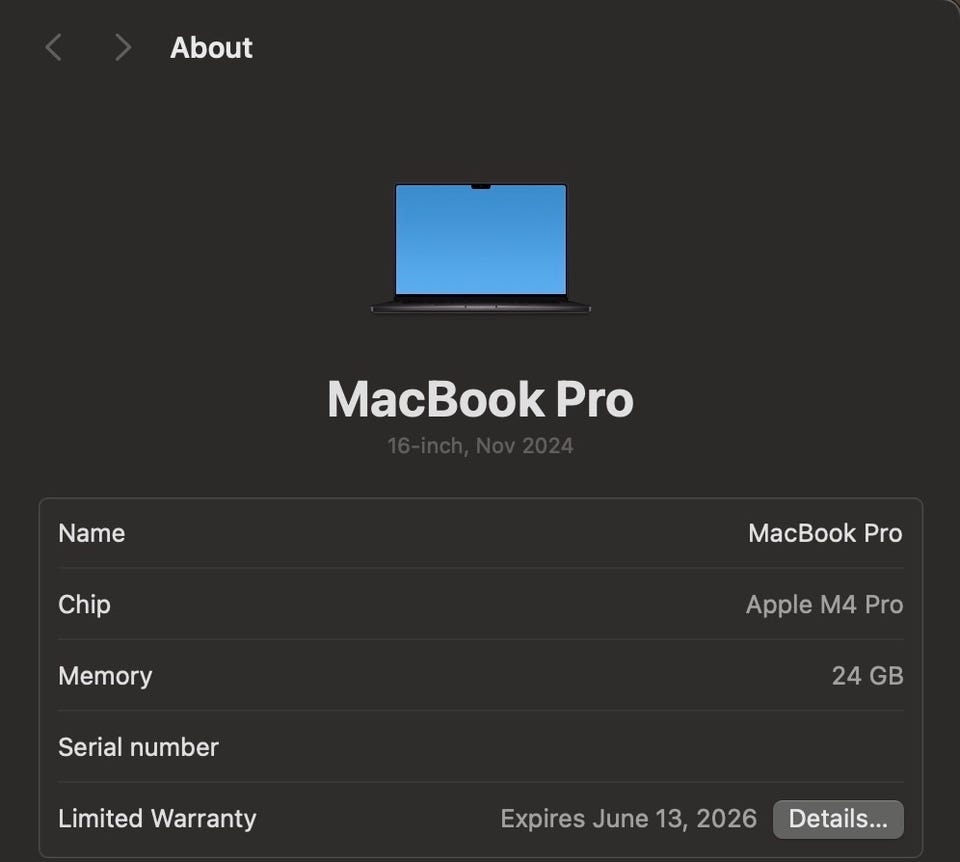Viewport: 960px width, 862px height.
Task: Open warranty Details
Action: pos(838,819)
